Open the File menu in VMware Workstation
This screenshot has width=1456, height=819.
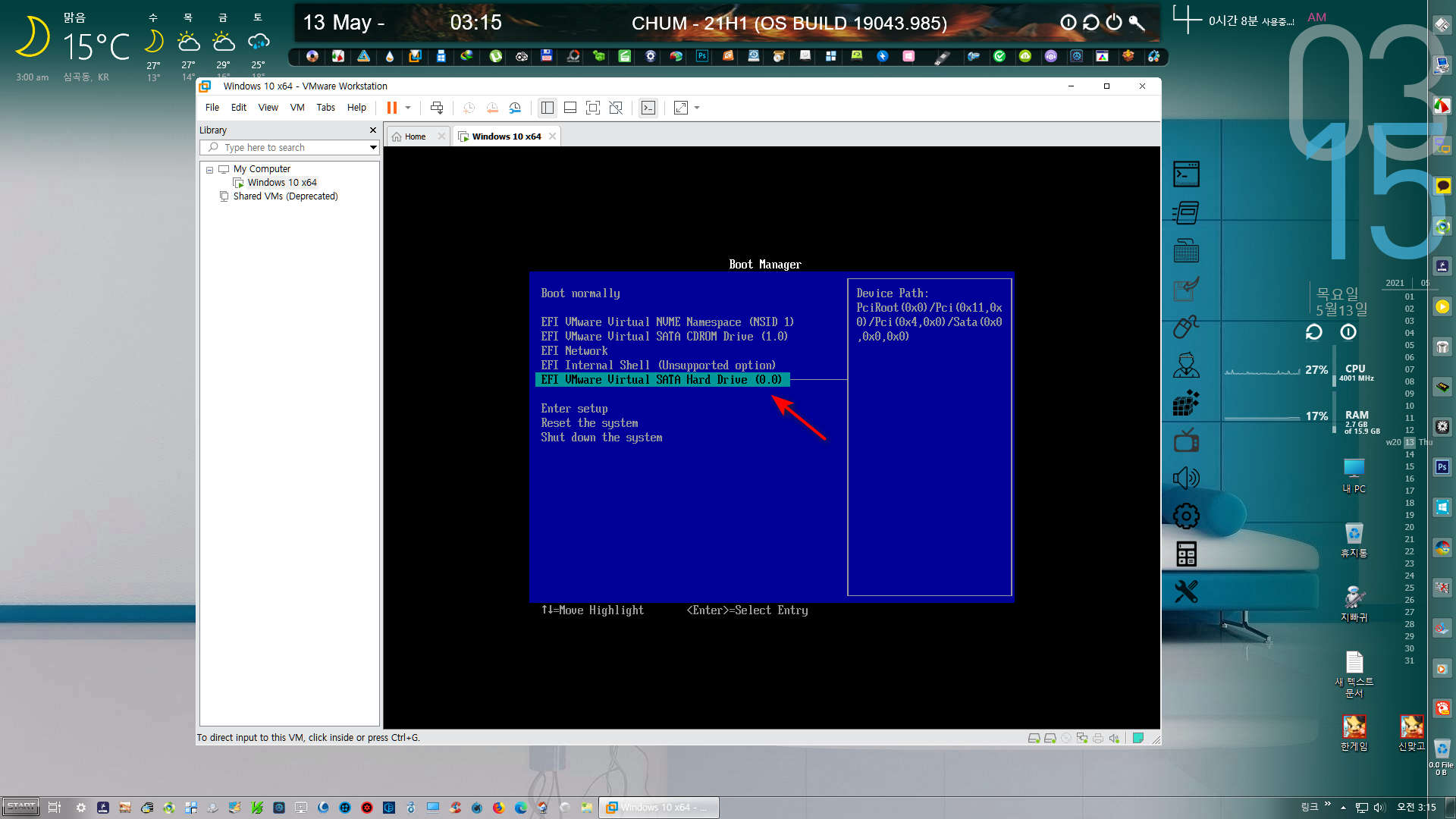click(212, 108)
